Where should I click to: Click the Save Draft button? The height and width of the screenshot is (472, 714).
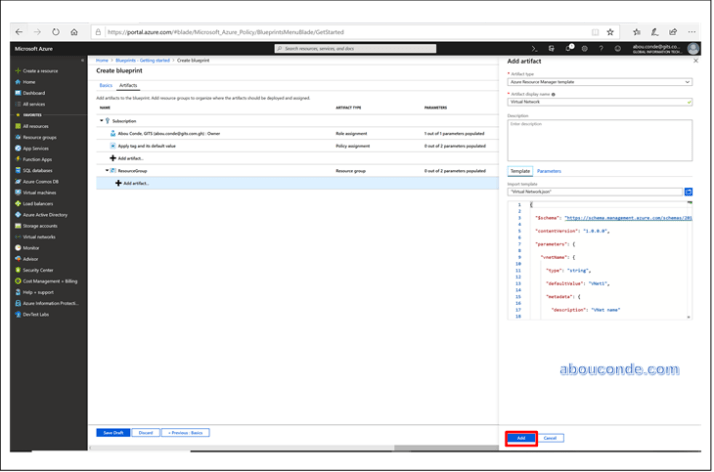point(112,432)
